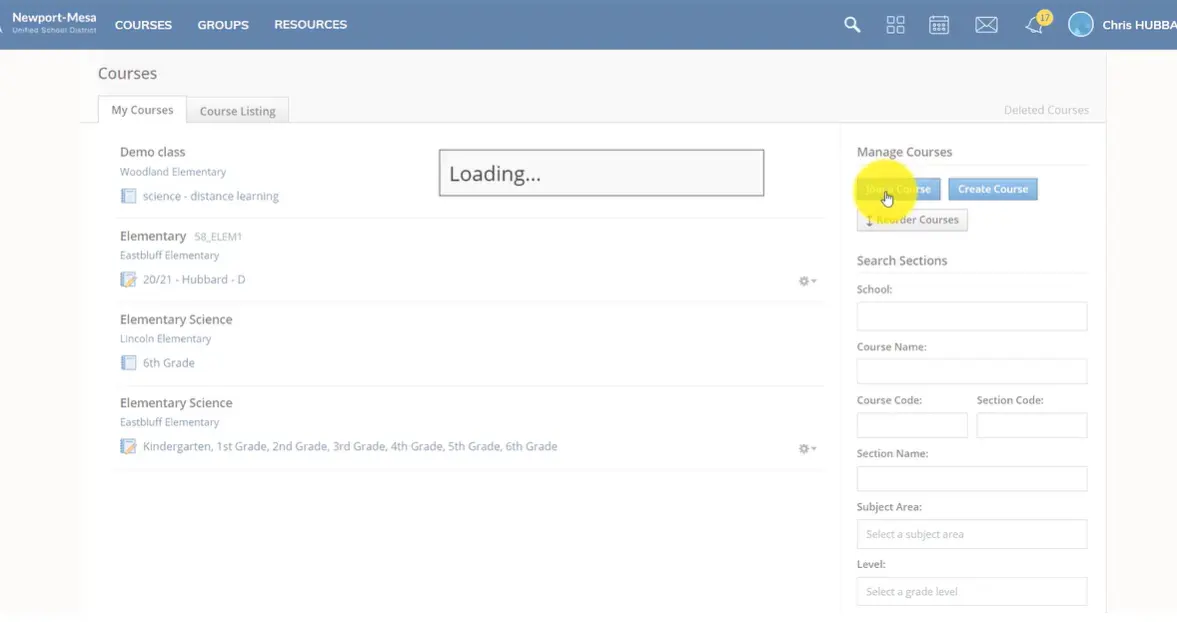Screen dimensions: 1177x622
Task: Open the apps grid icon
Action: [895, 25]
